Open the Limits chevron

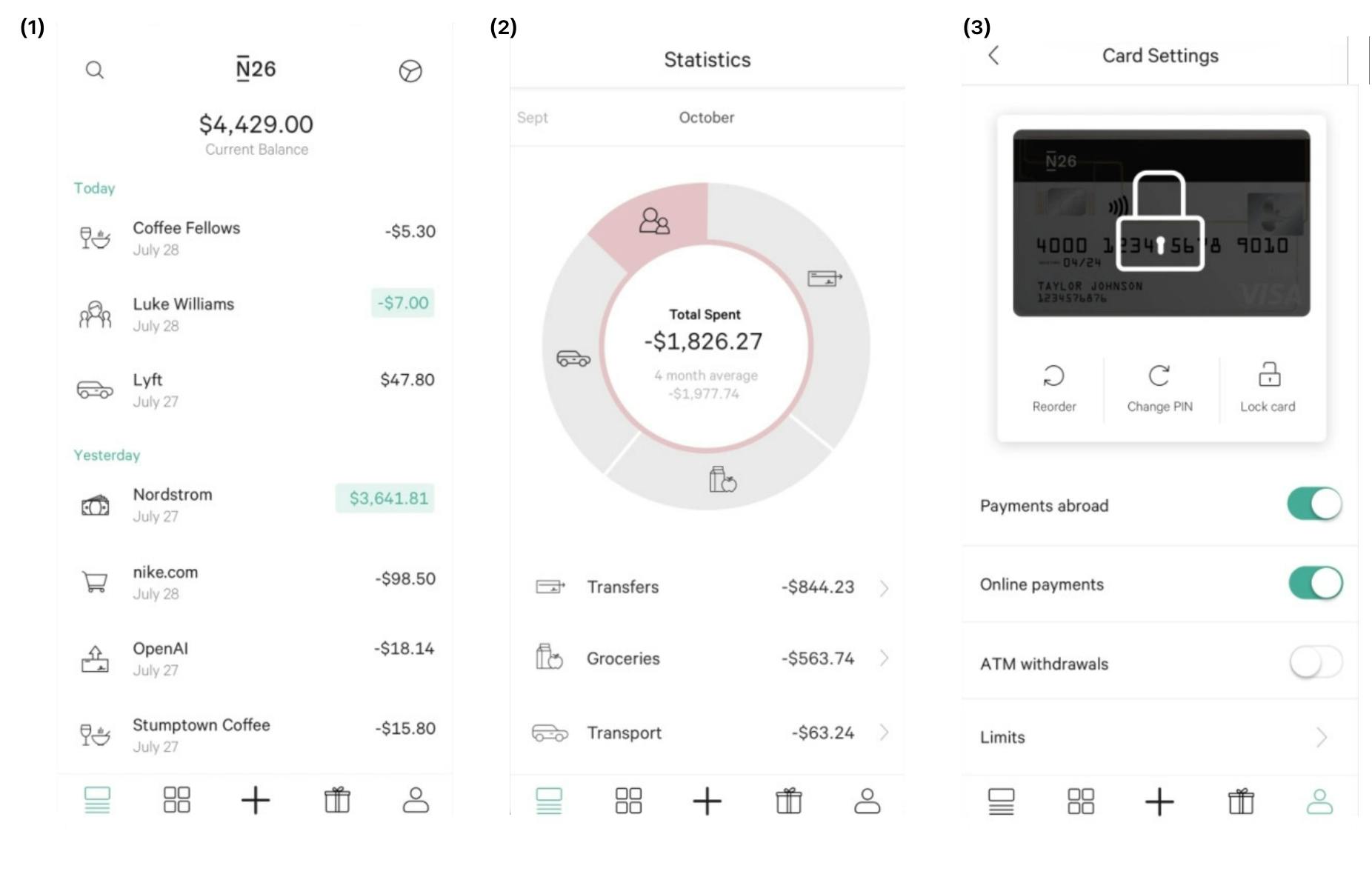pyautogui.click(x=1322, y=737)
